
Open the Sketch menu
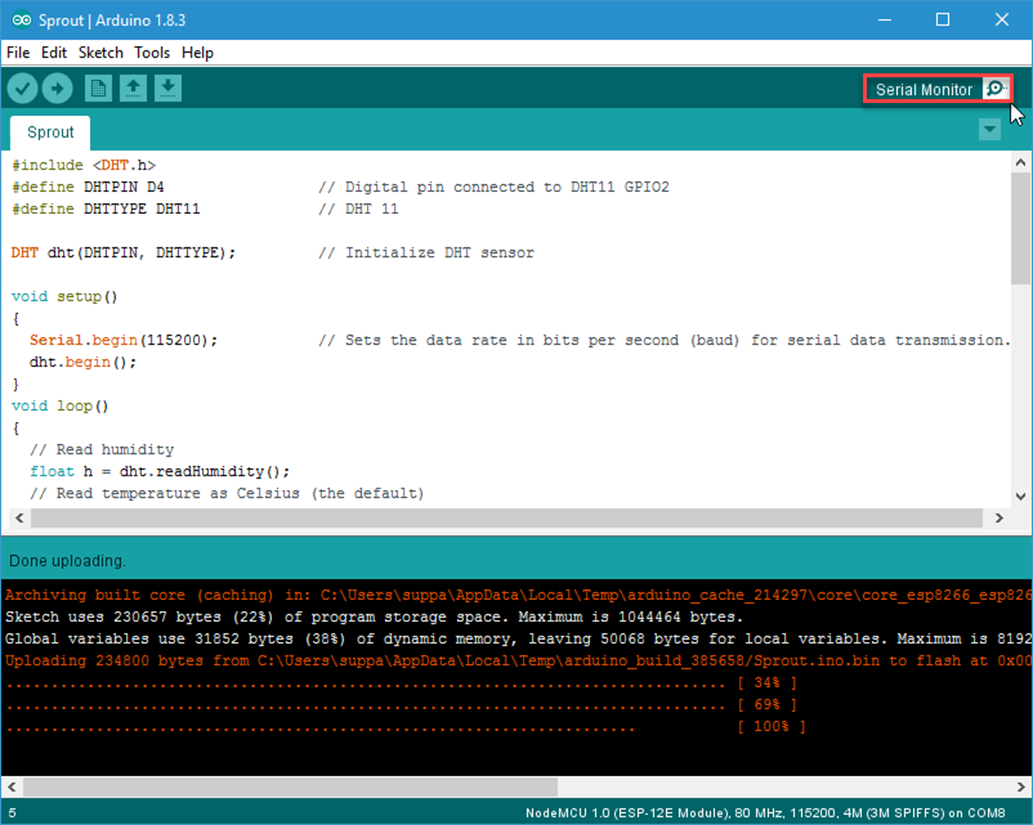(x=101, y=53)
